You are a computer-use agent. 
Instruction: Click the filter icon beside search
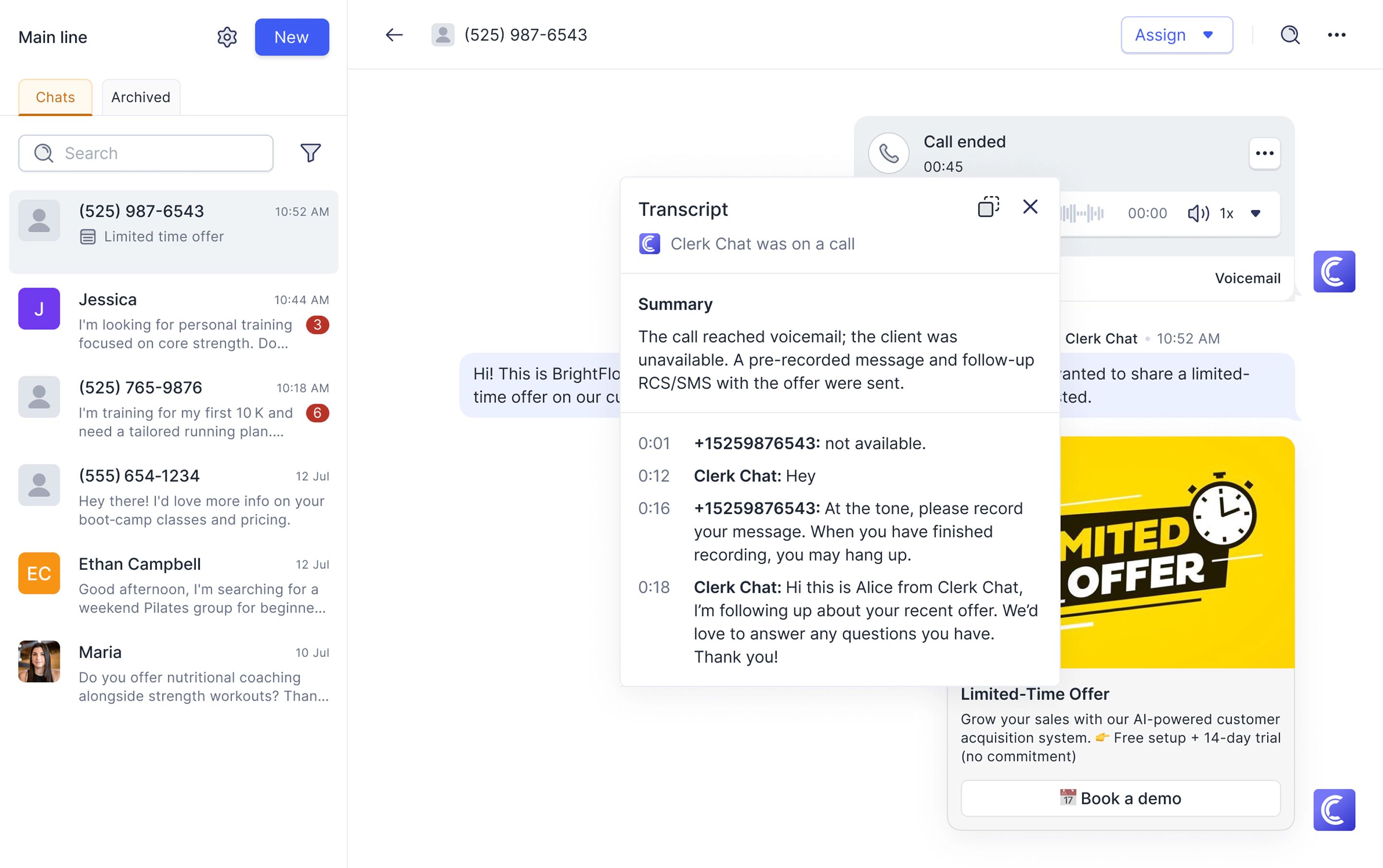point(310,153)
